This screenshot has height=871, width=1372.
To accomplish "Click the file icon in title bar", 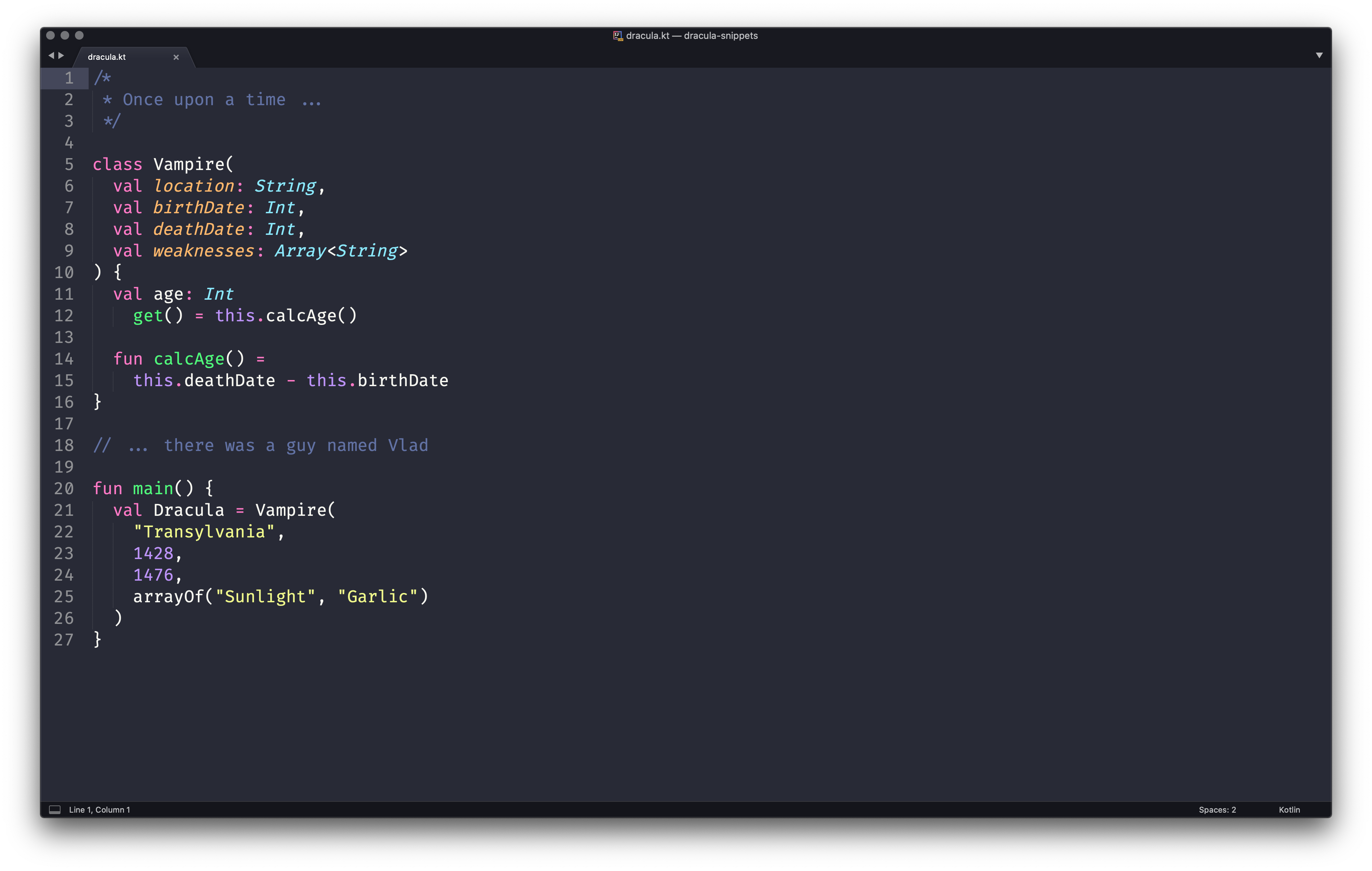I will tap(617, 35).
